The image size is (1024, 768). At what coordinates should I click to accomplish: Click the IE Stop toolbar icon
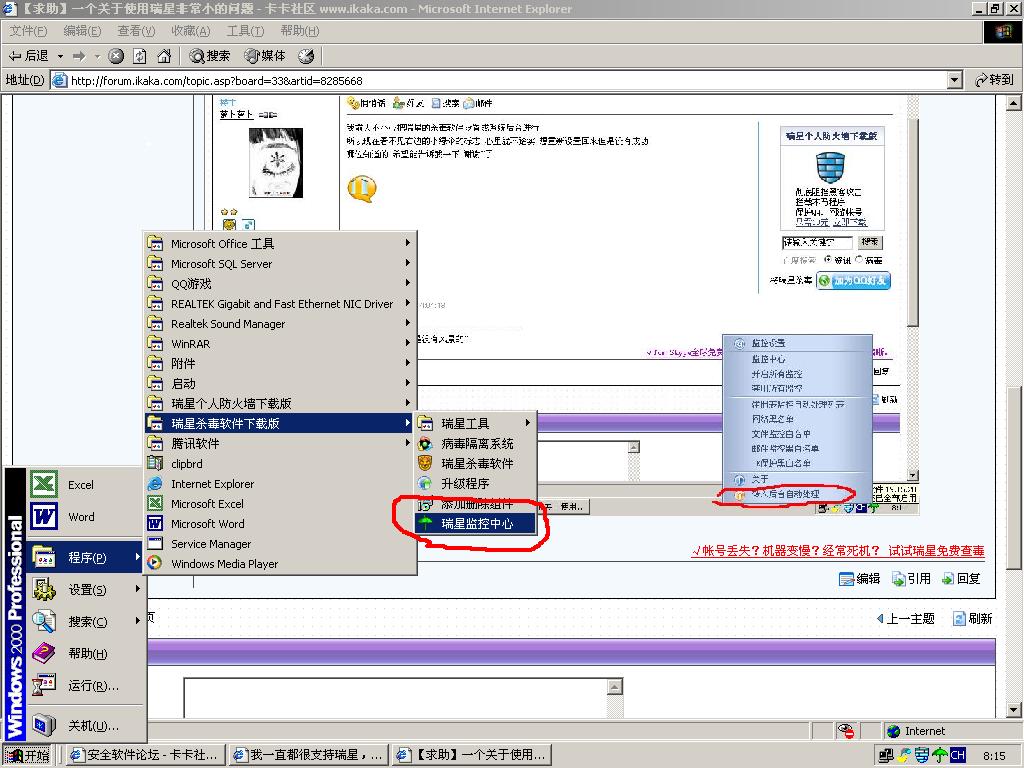[116, 56]
